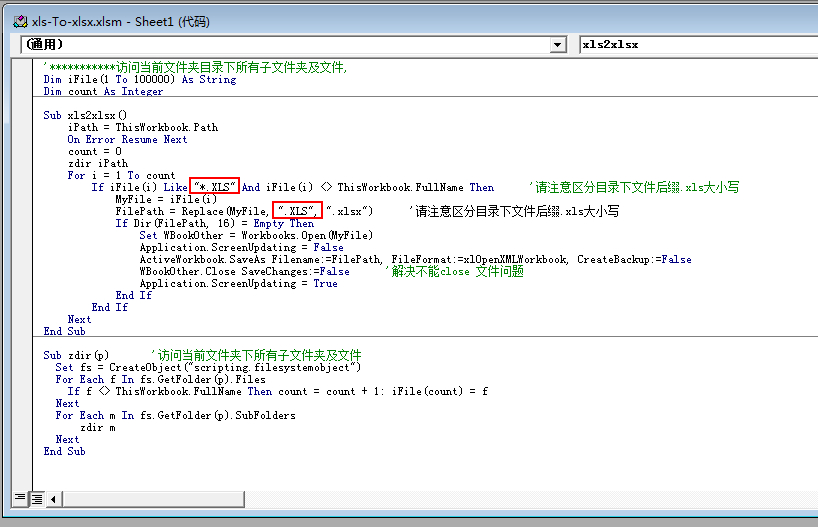This screenshot has width=818, height=527.
Task: Open the object dropdown showing (通用)
Action: point(557,45)
